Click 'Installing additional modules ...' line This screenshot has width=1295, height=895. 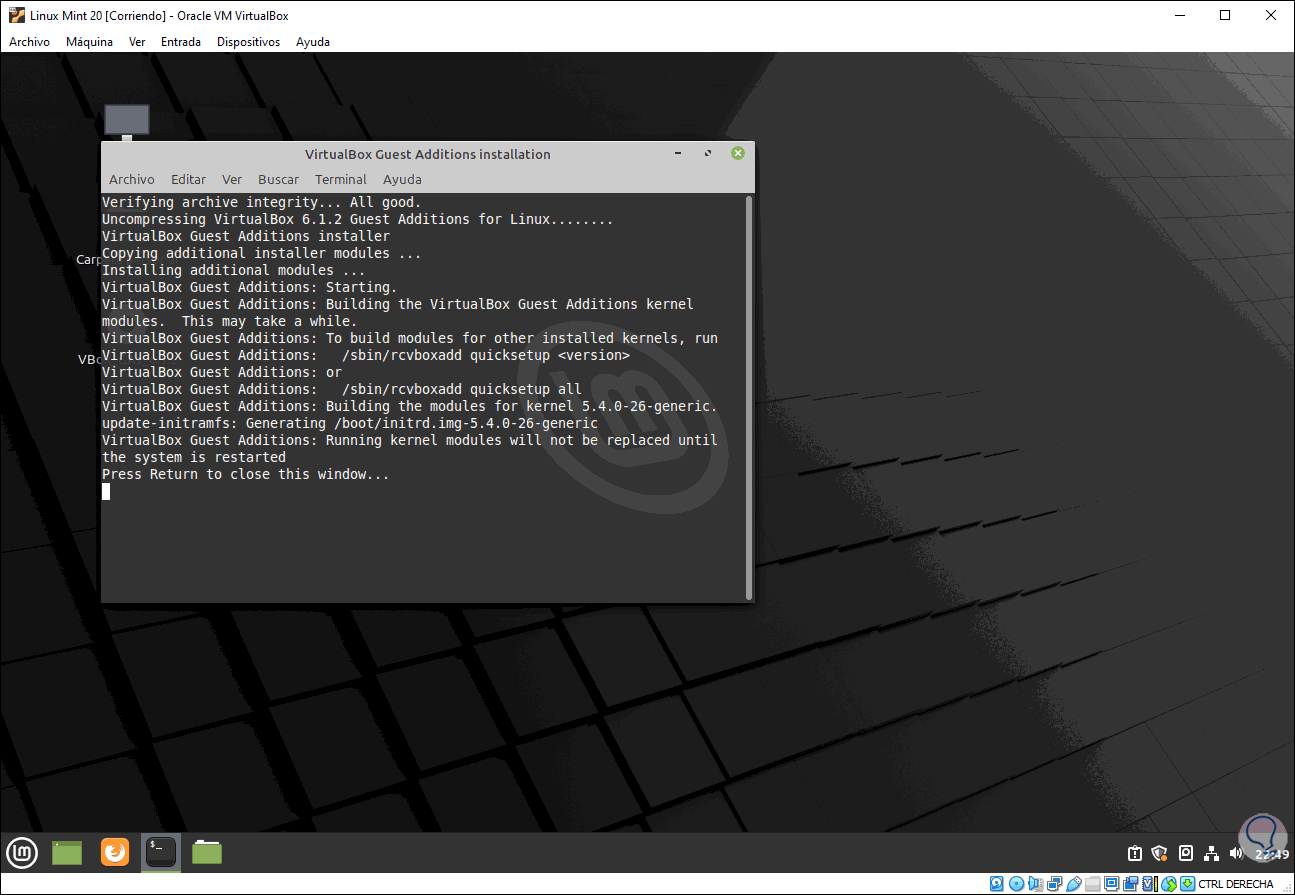coord(234,270)
